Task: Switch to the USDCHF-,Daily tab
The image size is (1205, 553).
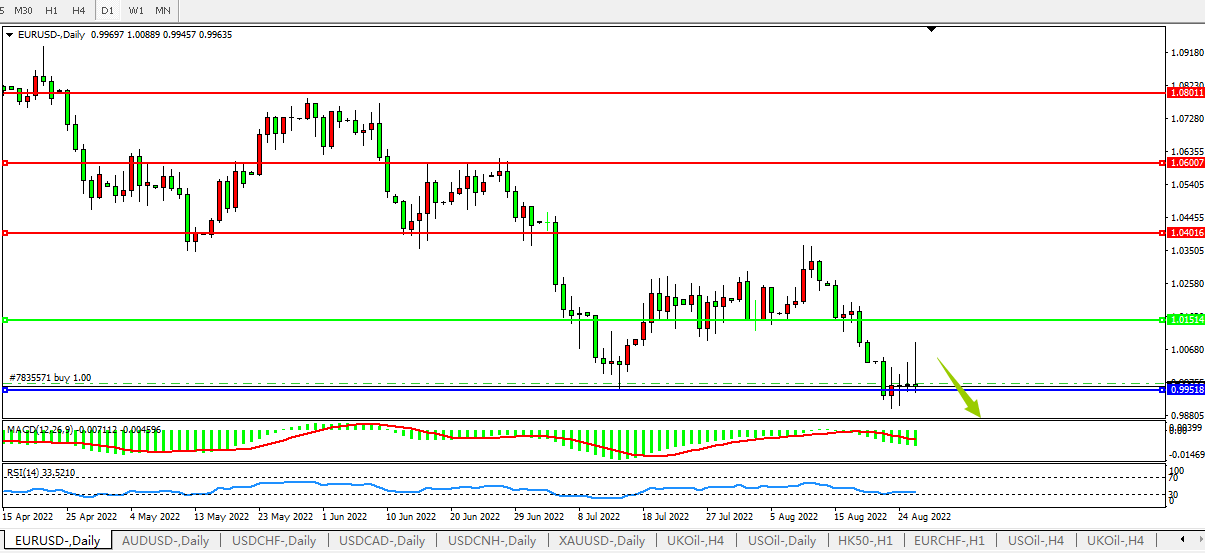Action: 274,541
